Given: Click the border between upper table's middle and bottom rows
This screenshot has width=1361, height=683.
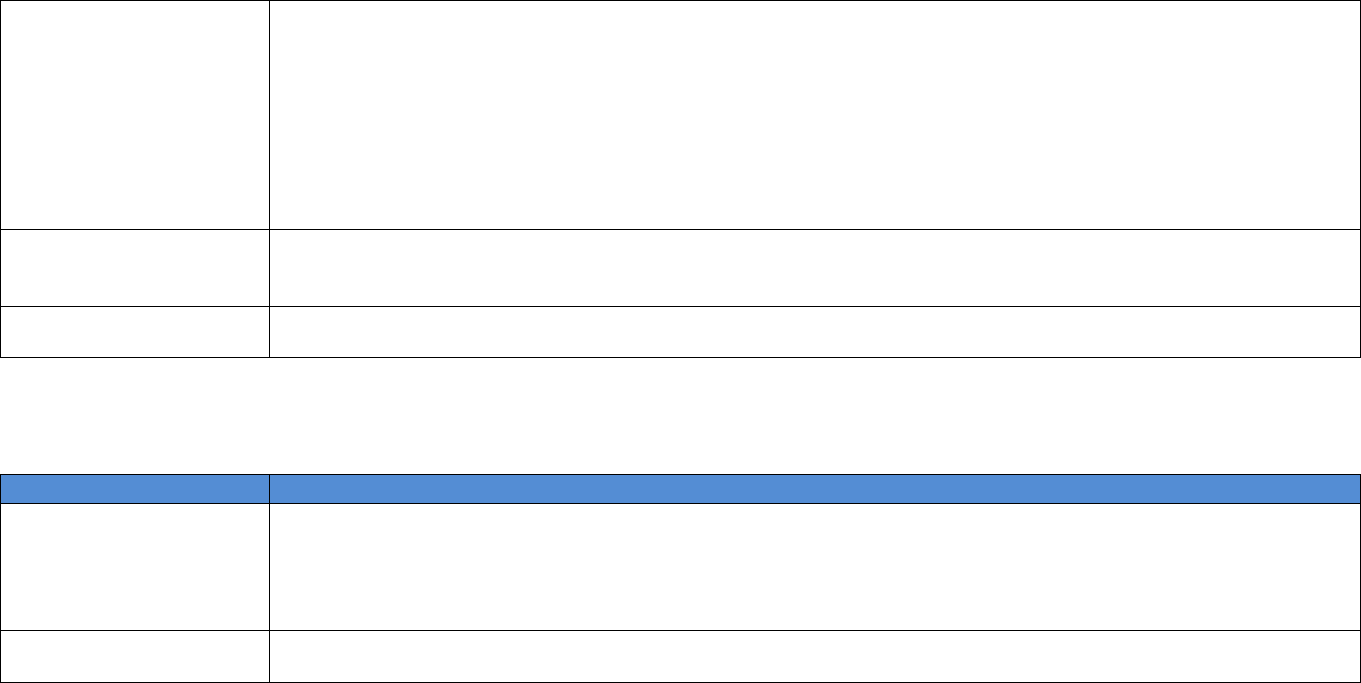Looking at the screenshot, I should [680, 306].
